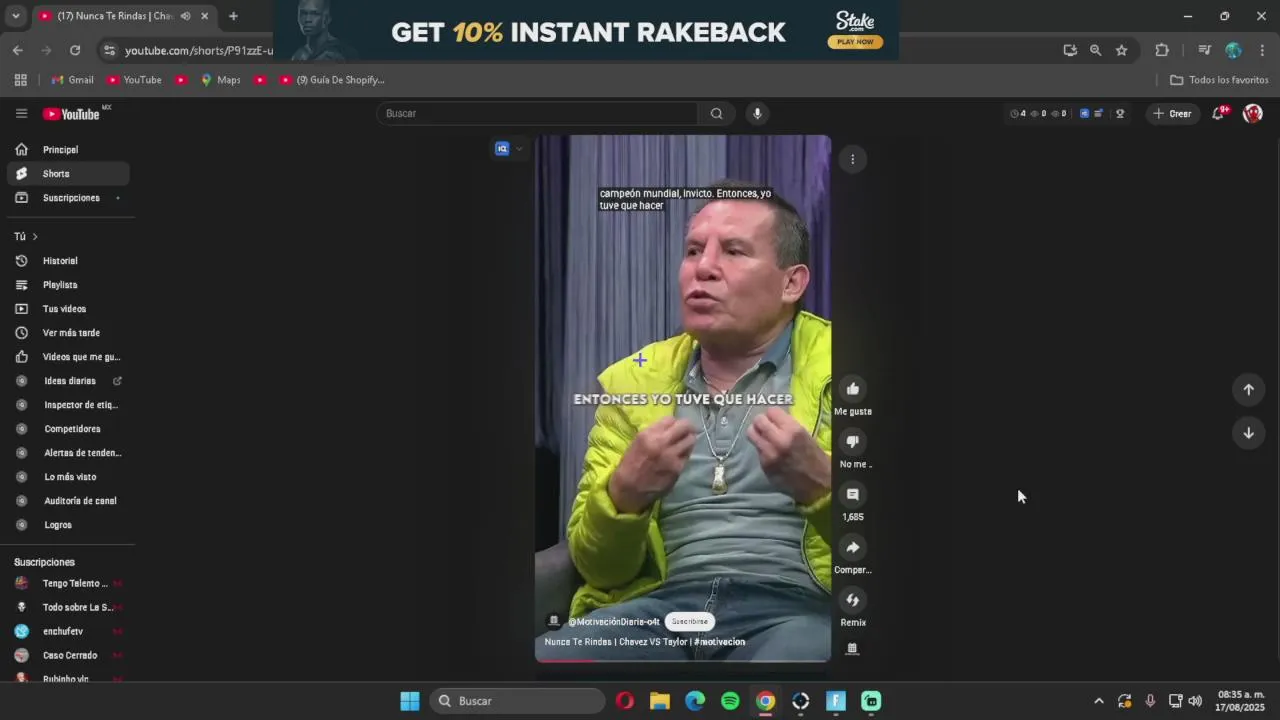
Task: Dislike the short with No me gusta
Action: pos(852,441)
